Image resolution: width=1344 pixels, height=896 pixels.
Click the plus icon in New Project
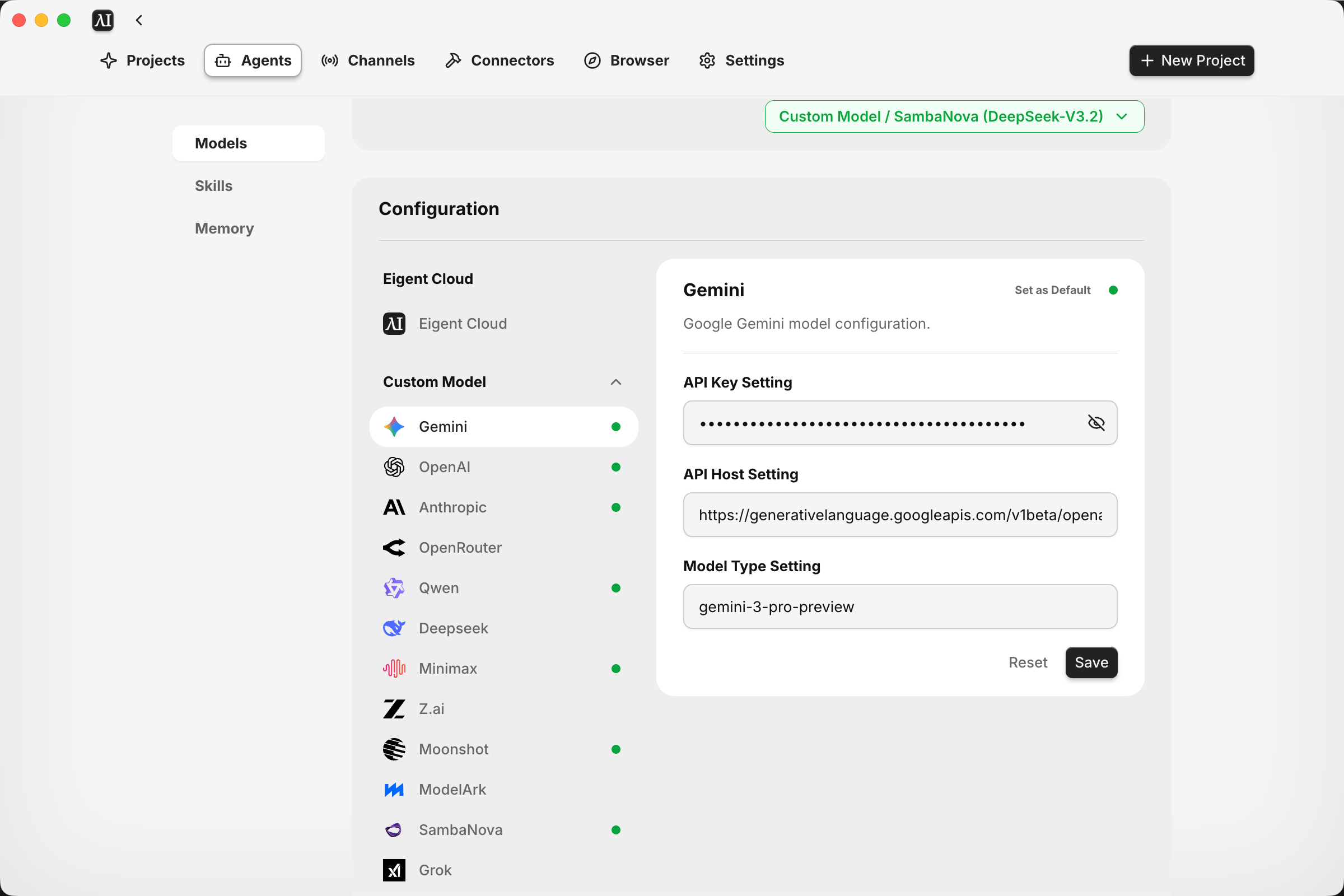click(x=1147, y=60)
